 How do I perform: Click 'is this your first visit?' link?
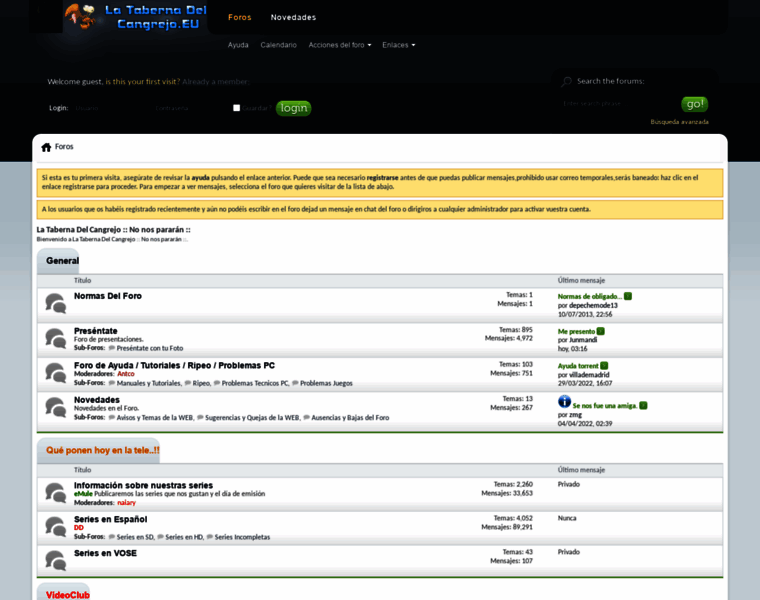pyautogui.click(x=143, y=82)
